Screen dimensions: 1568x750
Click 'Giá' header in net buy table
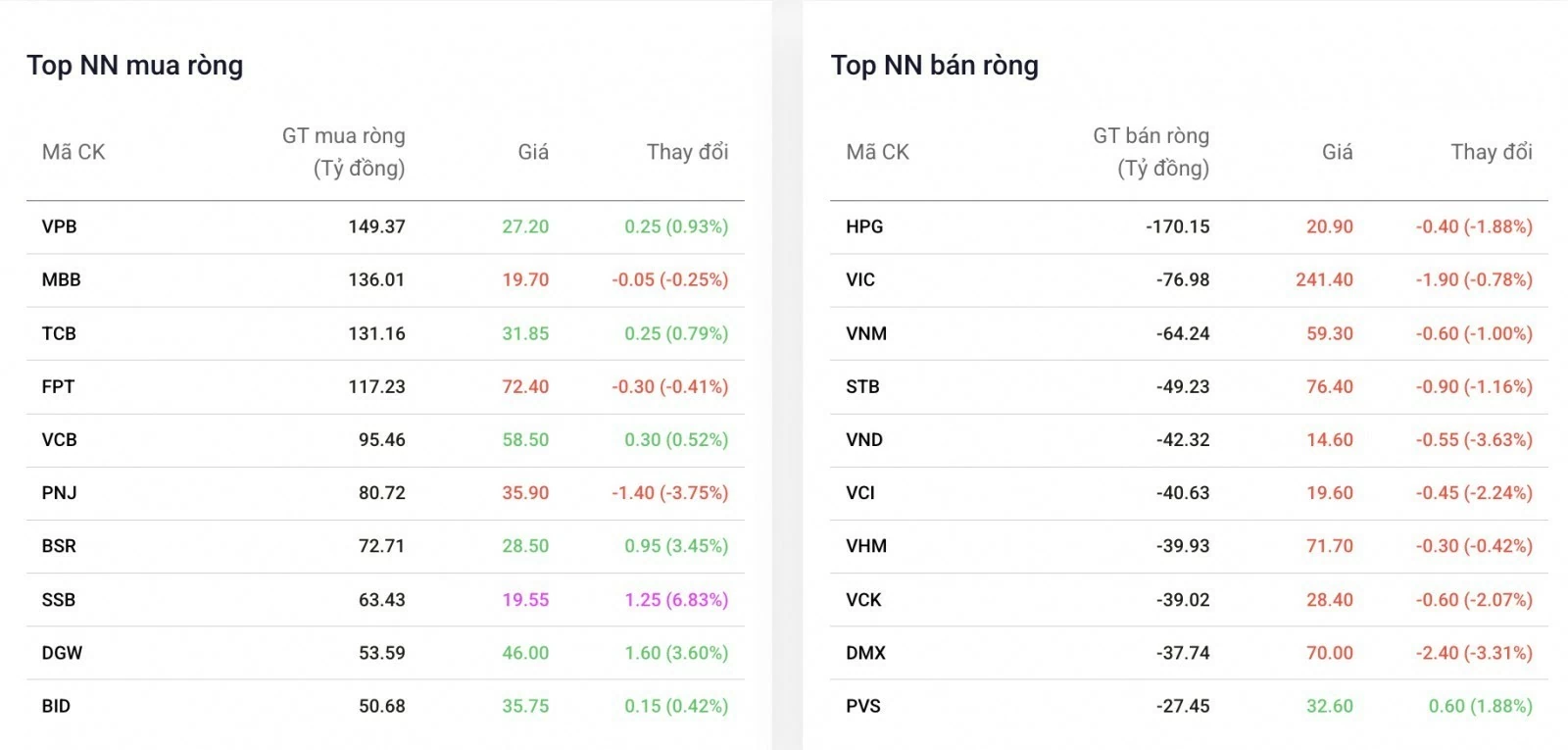click(x=533, y=152)
